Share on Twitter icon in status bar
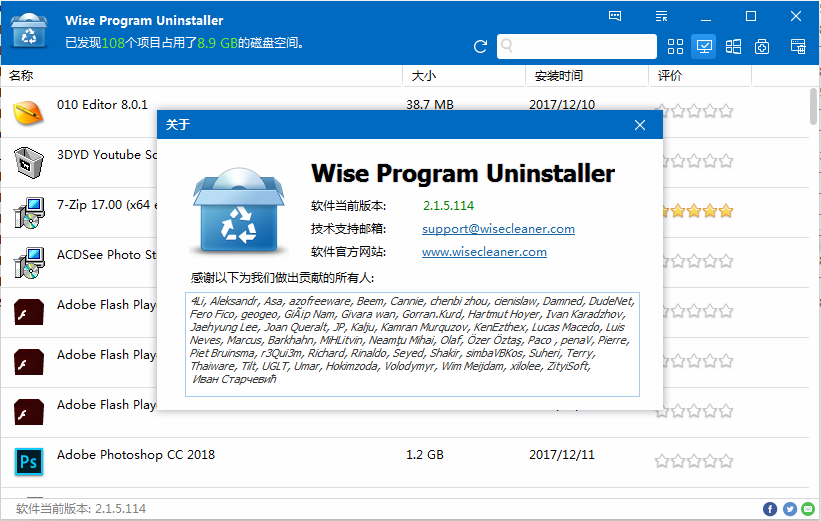Viewport: 821px width, 521px height. point(790,508)
